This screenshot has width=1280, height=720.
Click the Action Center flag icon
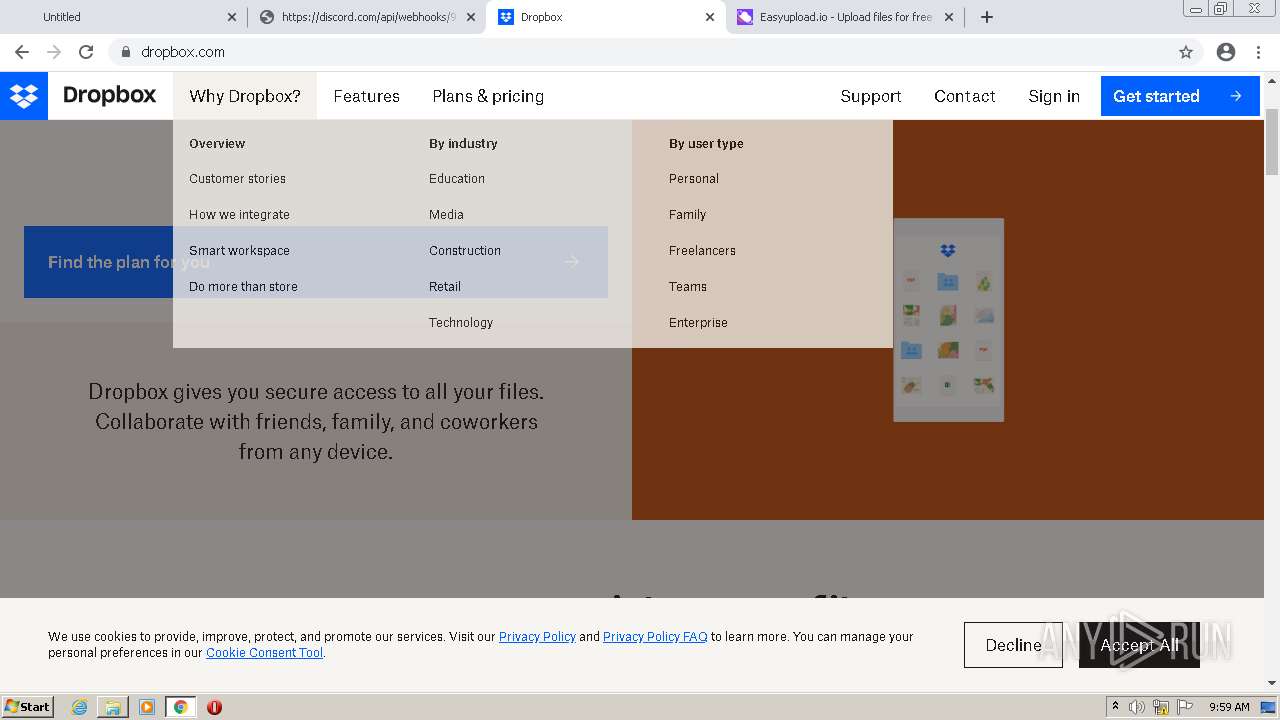click(1185, 707)
